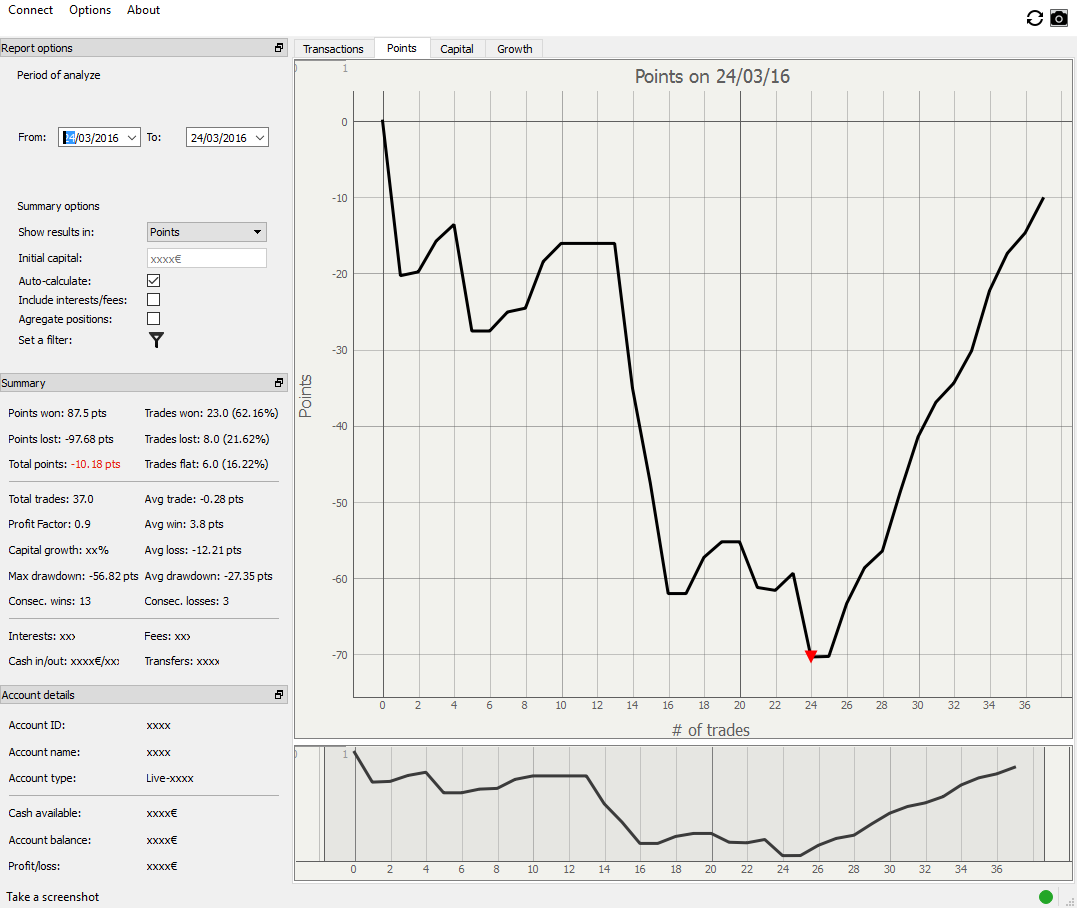Enable Include interests/fees checkbox

[x=154, y=299]
